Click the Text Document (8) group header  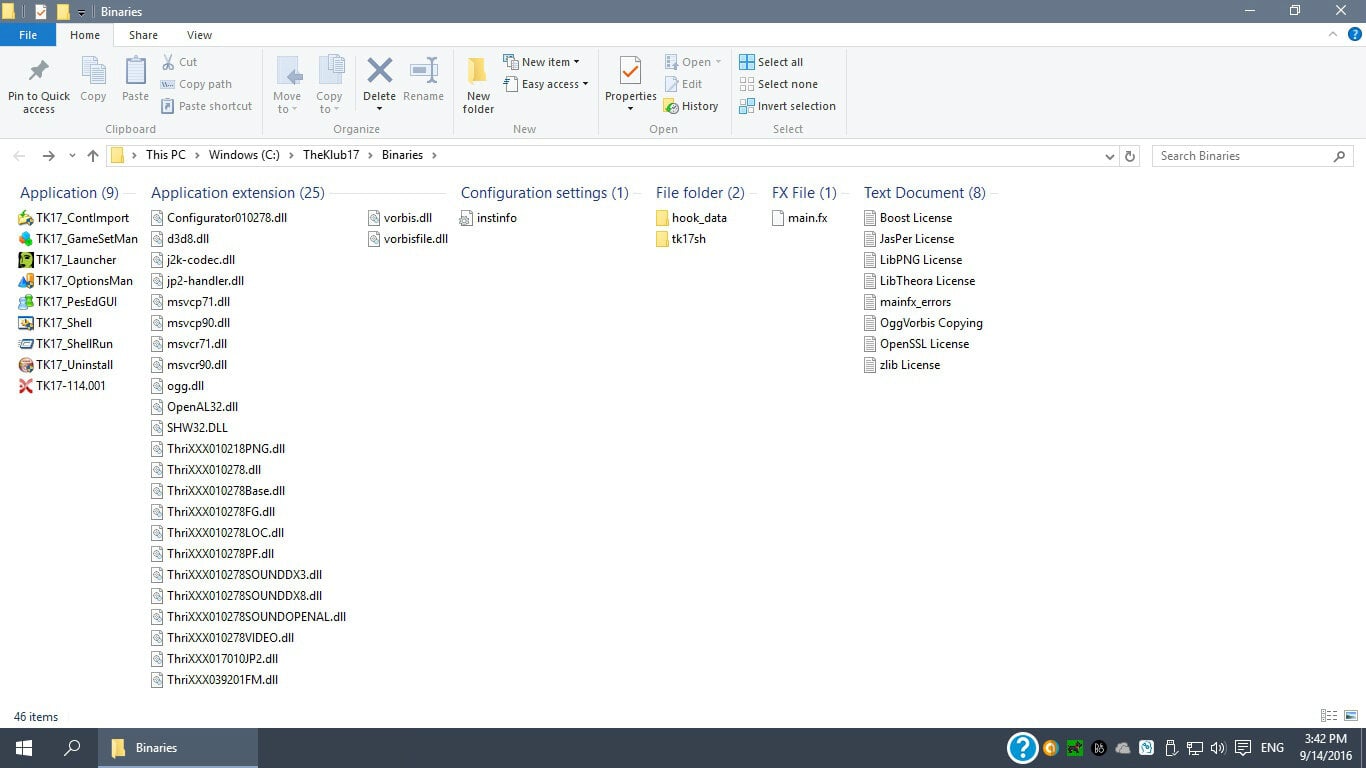tap(925, 193)
